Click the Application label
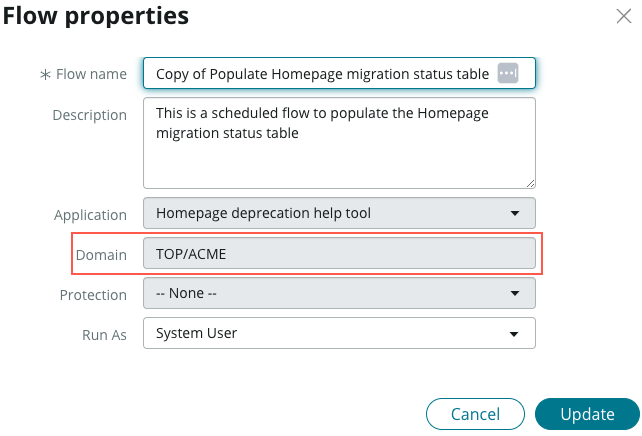This screenshot has width=642, height=436. 90,215
